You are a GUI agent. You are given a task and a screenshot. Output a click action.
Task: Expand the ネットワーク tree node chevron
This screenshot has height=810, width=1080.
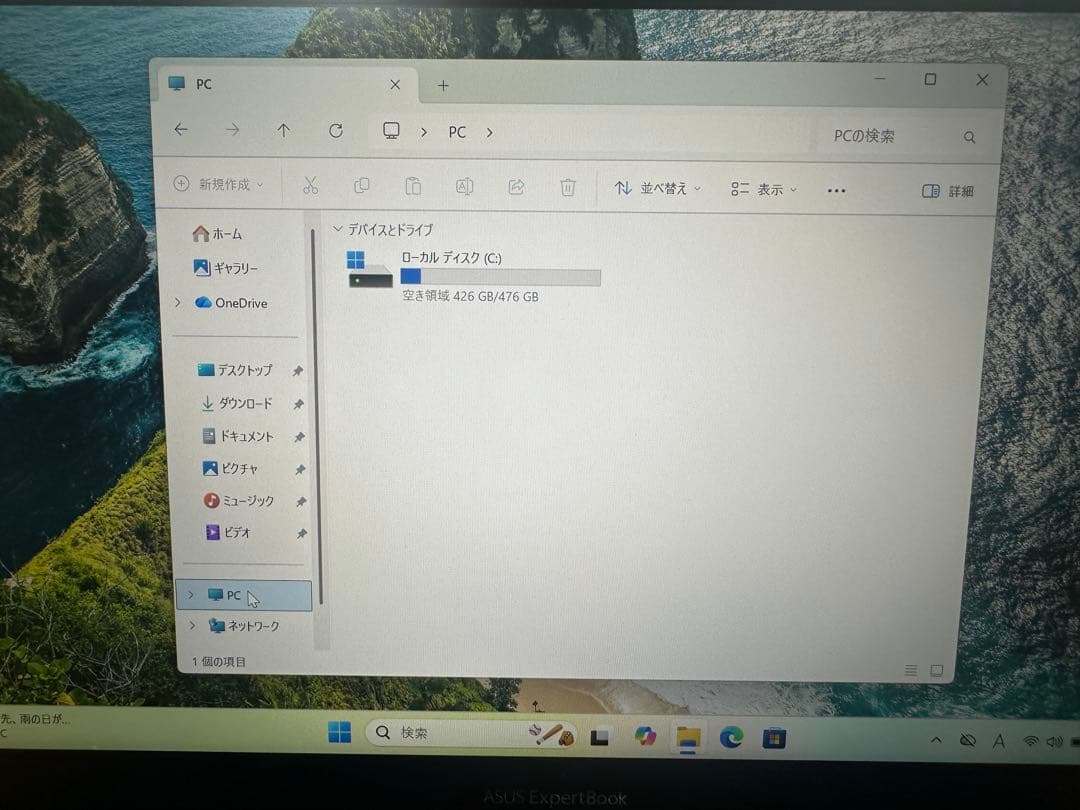tap(192, 625)
